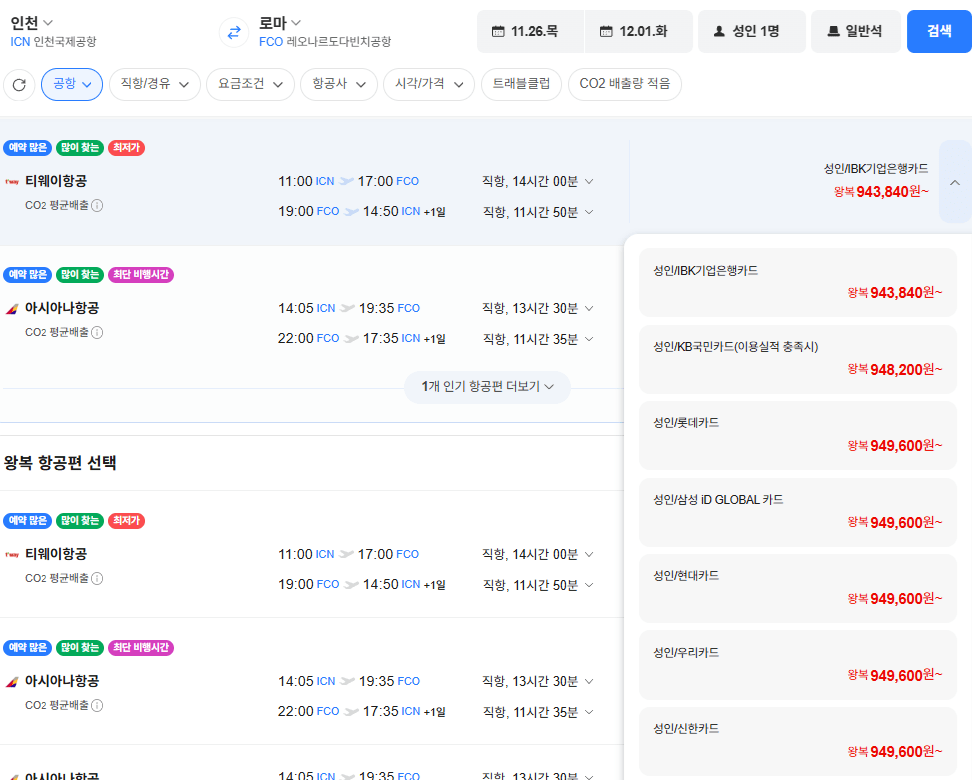The image size is (972, 780).
Task: Open the 직항/경유 filter dropdown
Action: click(x=155, y=84)
